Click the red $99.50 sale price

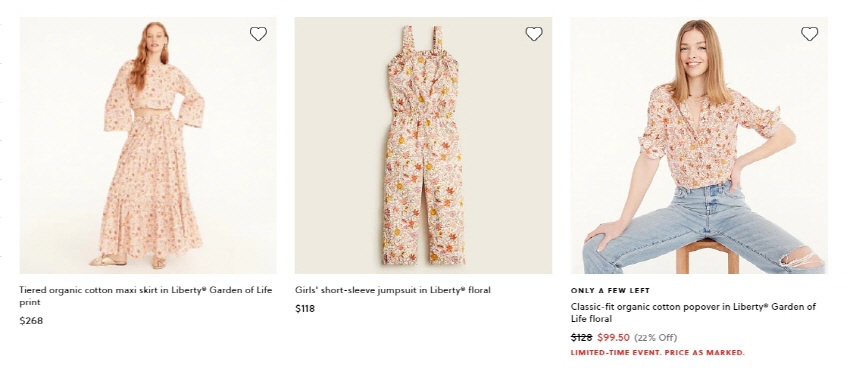[x=613, y=337]
